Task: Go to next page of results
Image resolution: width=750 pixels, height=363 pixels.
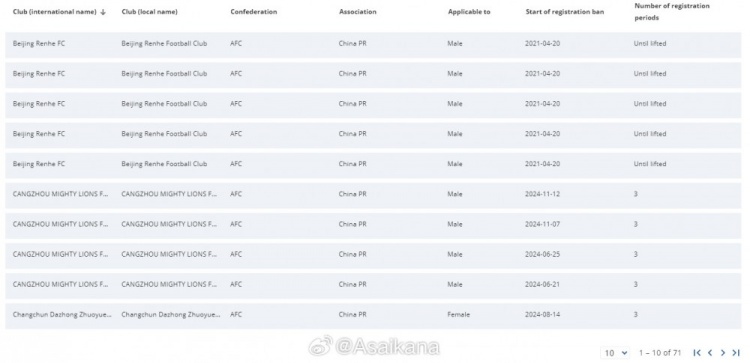Action: [x=723, y=353]
